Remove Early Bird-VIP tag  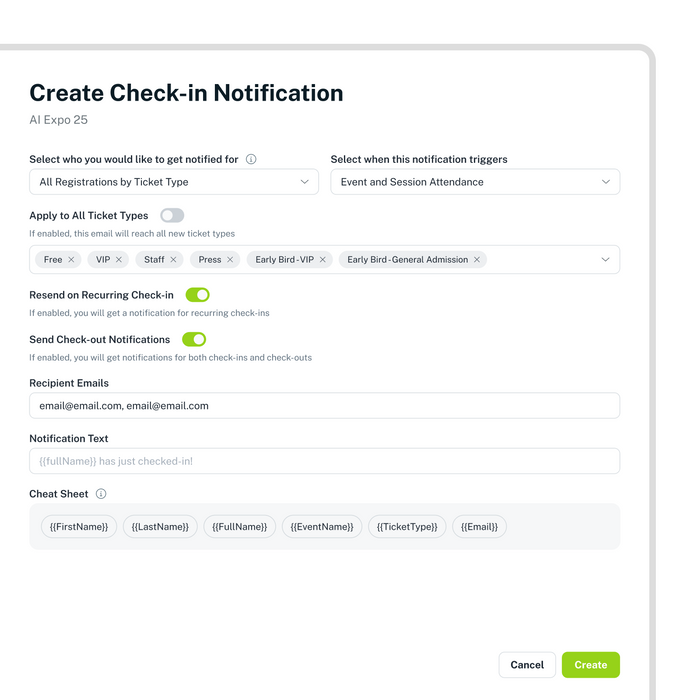click(x=322, y=260)
